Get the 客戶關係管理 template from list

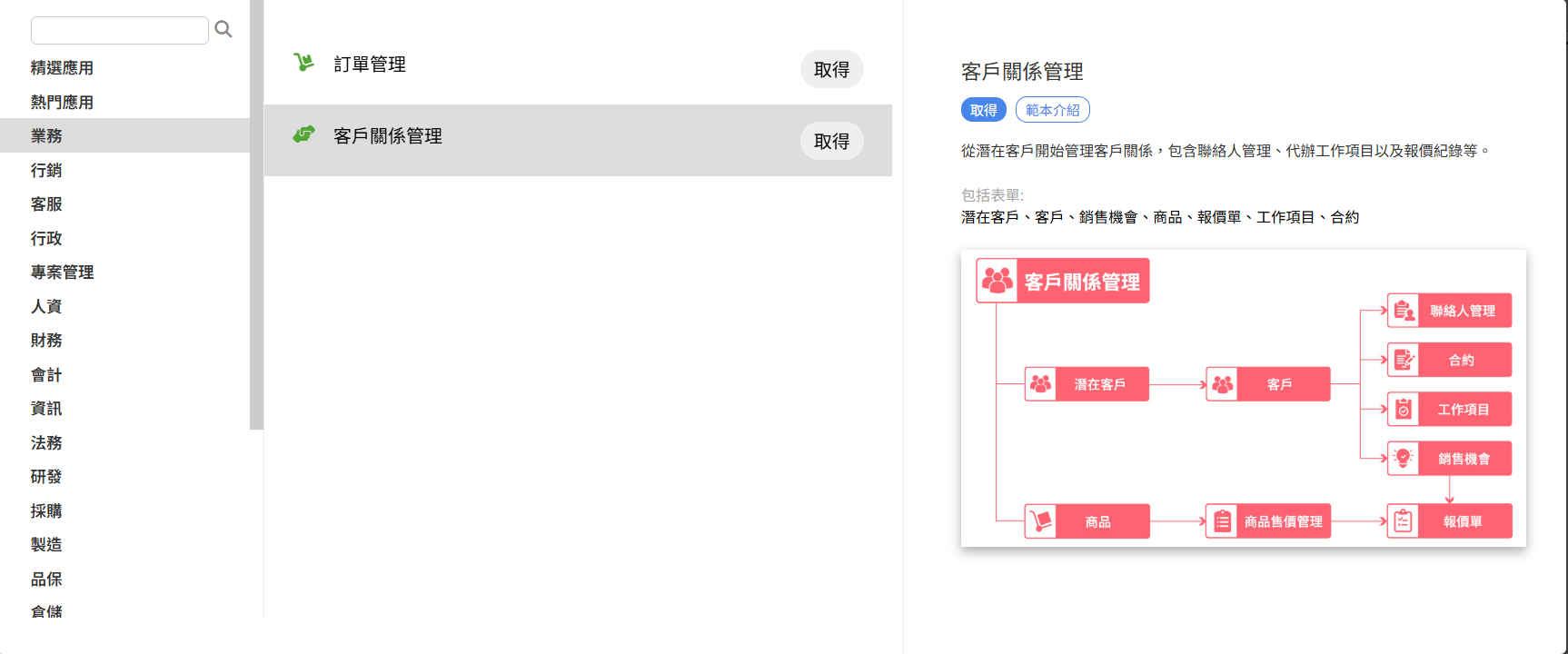click(x=831, y=142)
